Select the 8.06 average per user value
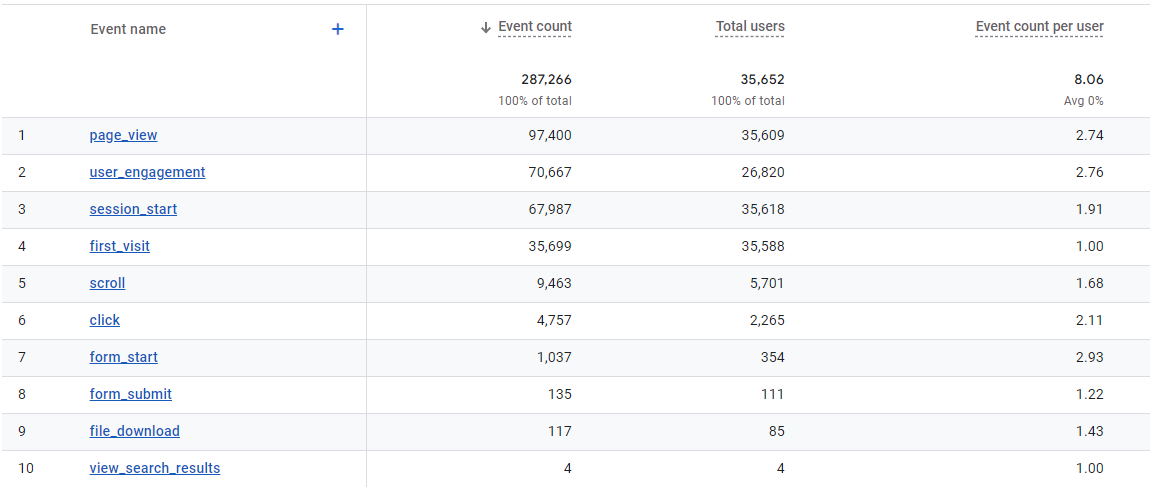Viewport: 1150px width, 495px height. pos(1089,79)
